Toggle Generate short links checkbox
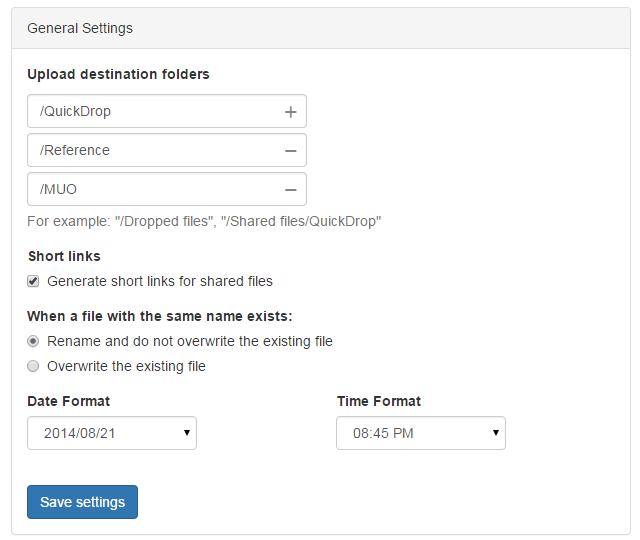This screenshot has width=640, height=540. point(34,281)
